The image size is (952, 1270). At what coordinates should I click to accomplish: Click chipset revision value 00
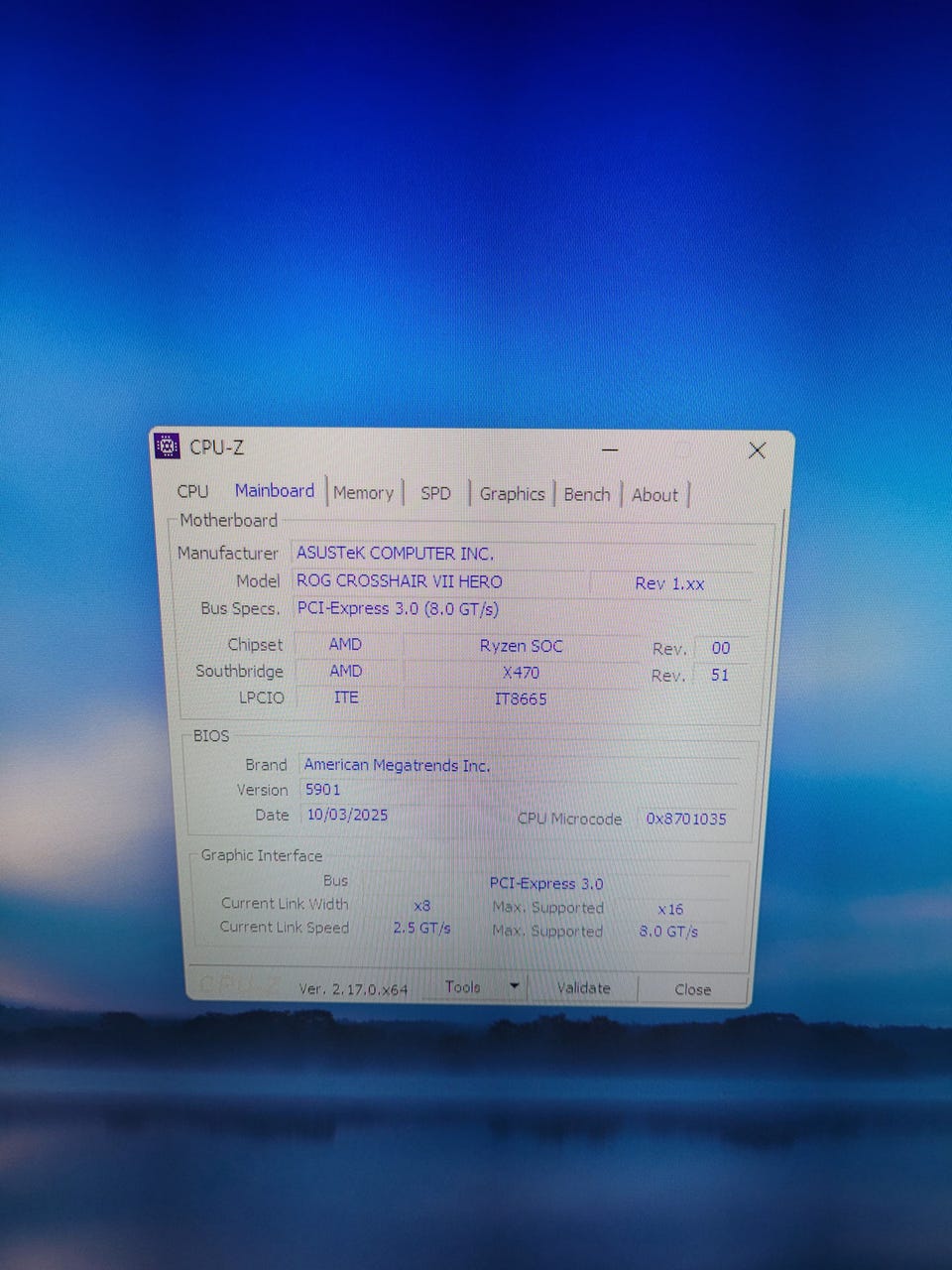tap(721, 648)
